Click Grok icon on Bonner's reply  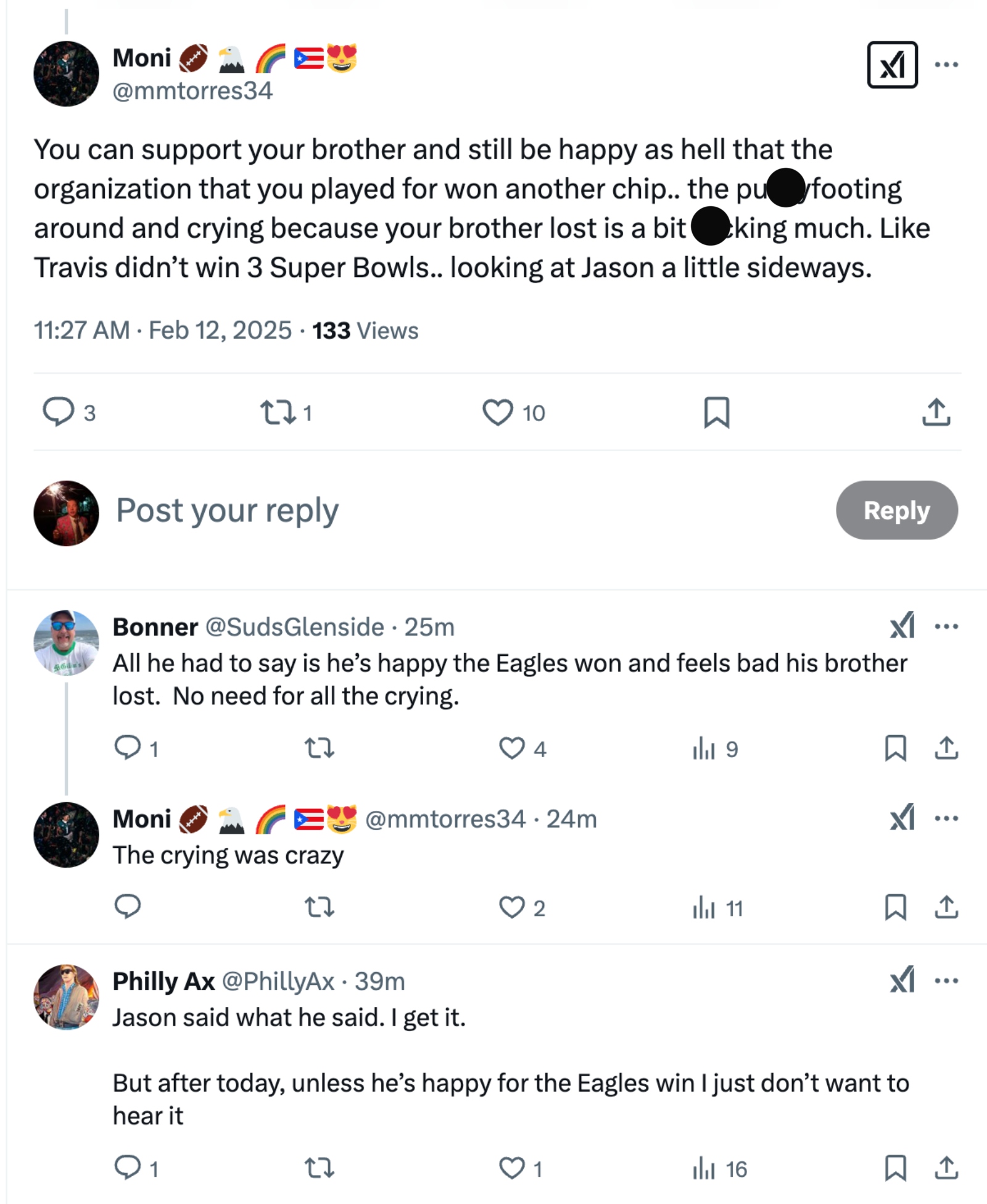pos(902,627)
